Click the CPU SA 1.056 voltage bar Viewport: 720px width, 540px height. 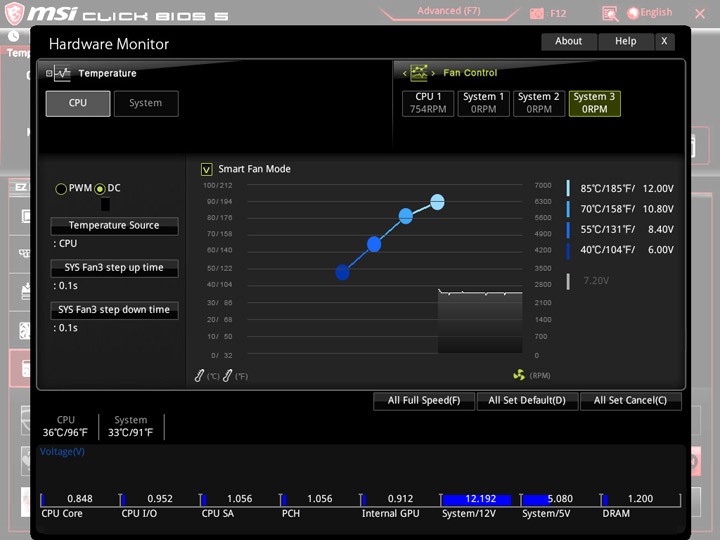pyautogui.click(x=240, y=500)
